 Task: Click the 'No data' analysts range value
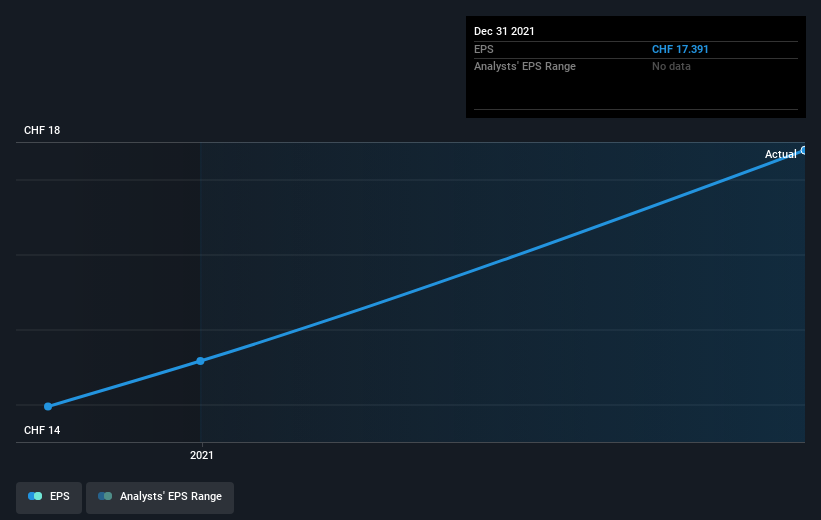(671, 67)
